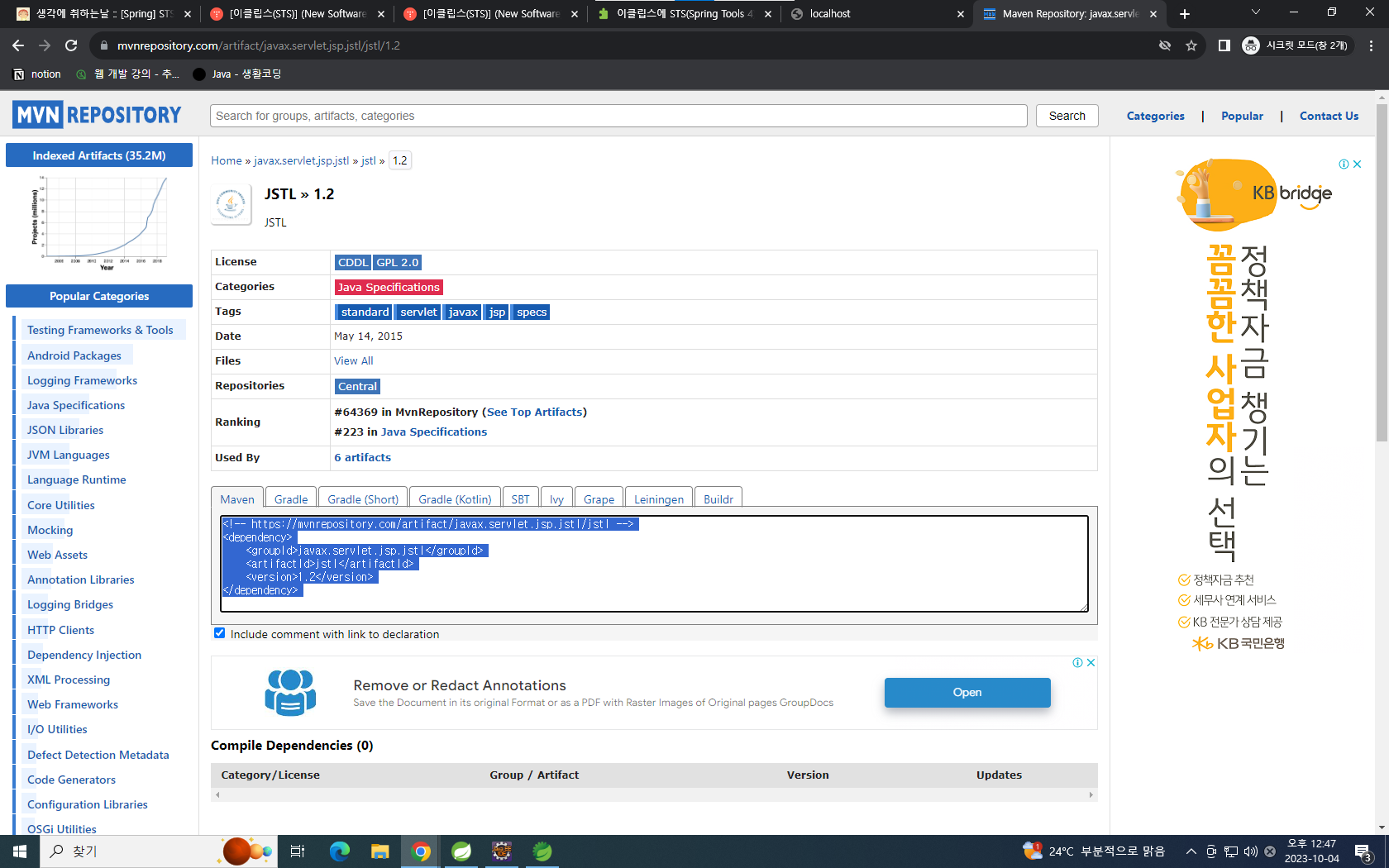Reload the page with the refresh icon
The image size is (1389, 868).
71,45
